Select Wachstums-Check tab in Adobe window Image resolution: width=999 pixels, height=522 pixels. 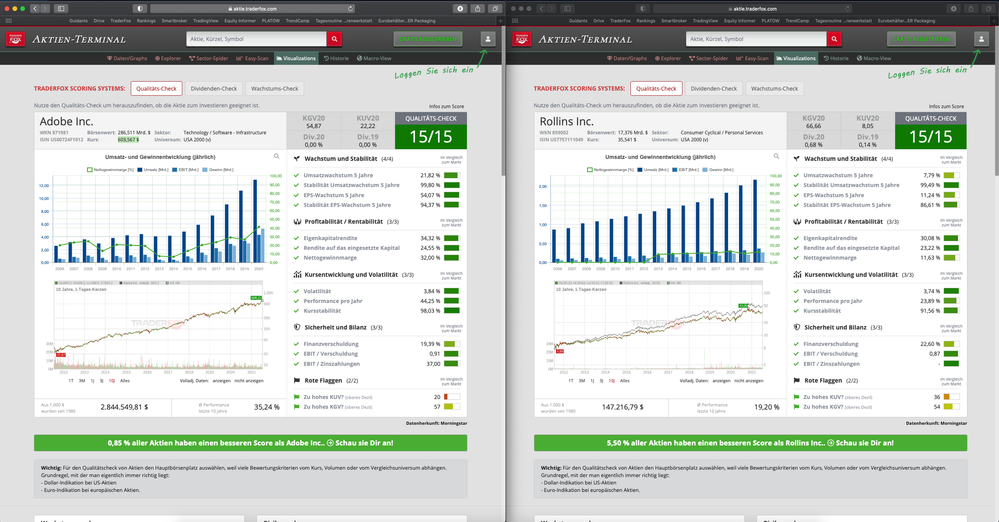275,89
